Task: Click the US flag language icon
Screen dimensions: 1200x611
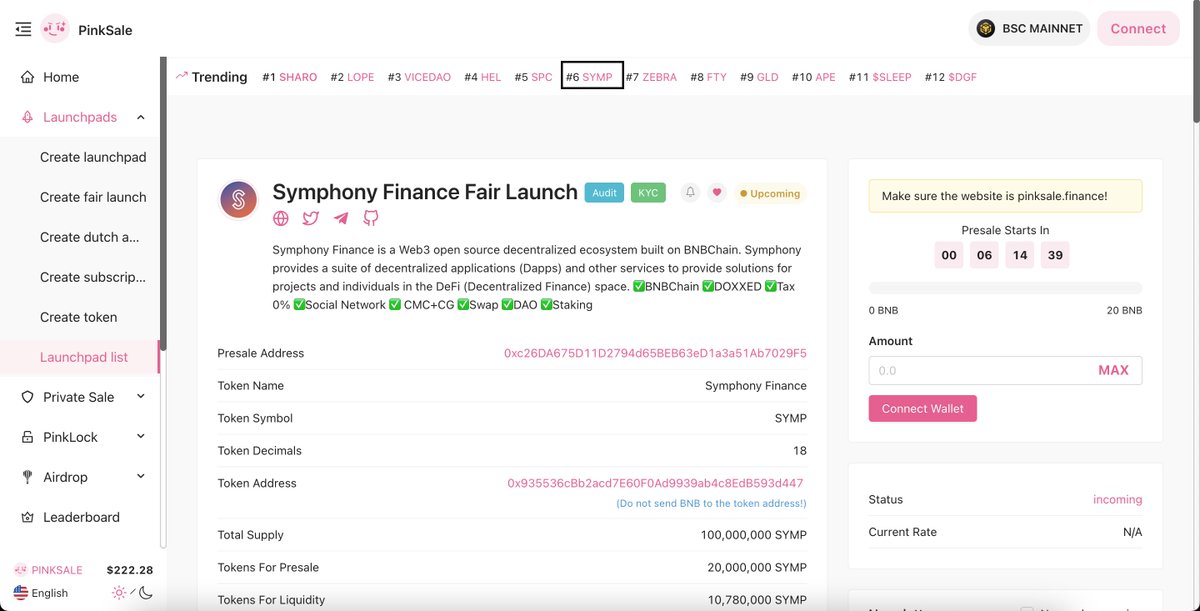Action: pos(21,592)
